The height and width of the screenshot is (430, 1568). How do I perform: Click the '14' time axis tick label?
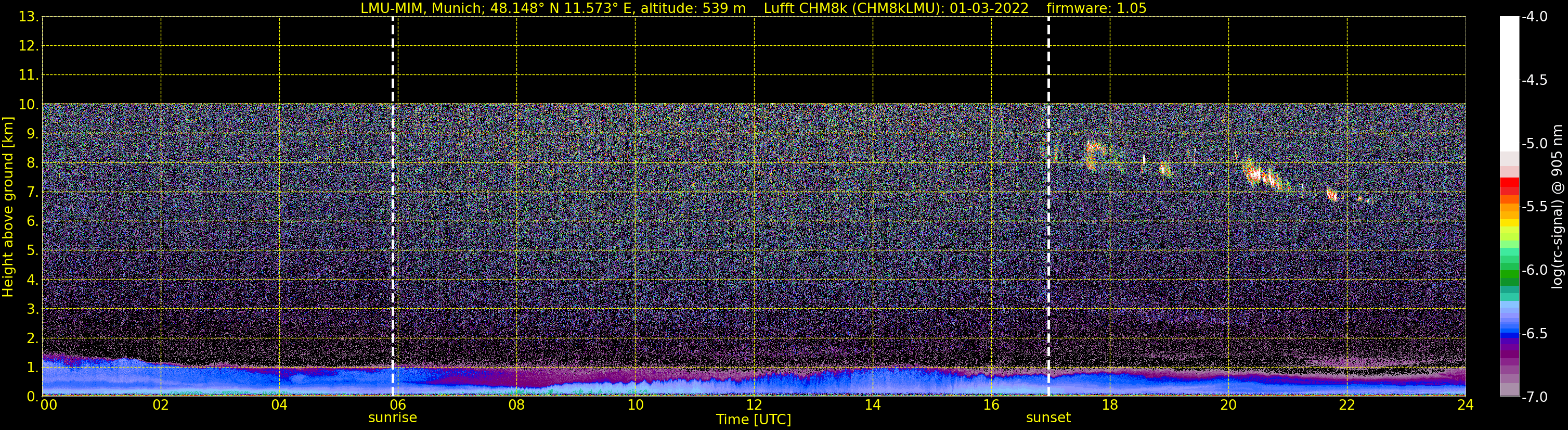[x=873, y=405]
